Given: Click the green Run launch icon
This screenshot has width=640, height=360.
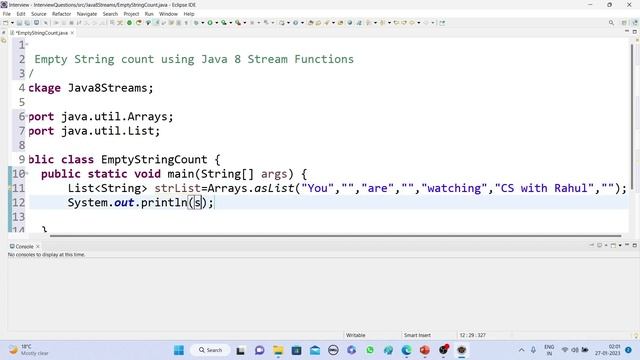Looking at the screenshot, I should coord(210,23).
